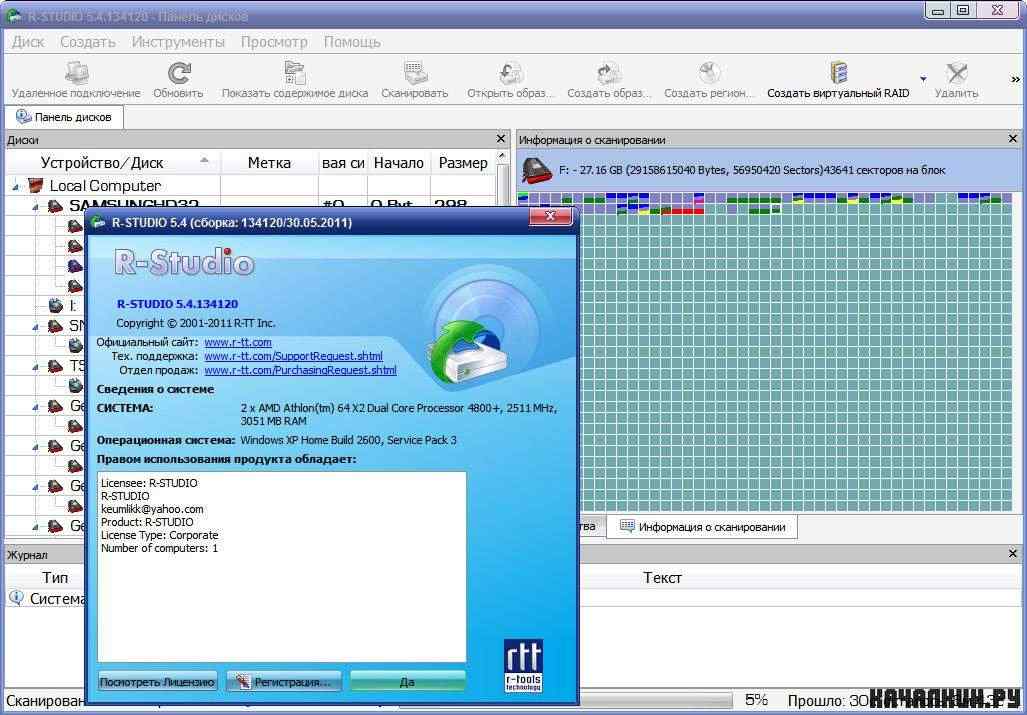Close the R-STUDIO 5.4 About dialog
The width and height of the screenshot is (1027, 715).
[x=550, y=217]
